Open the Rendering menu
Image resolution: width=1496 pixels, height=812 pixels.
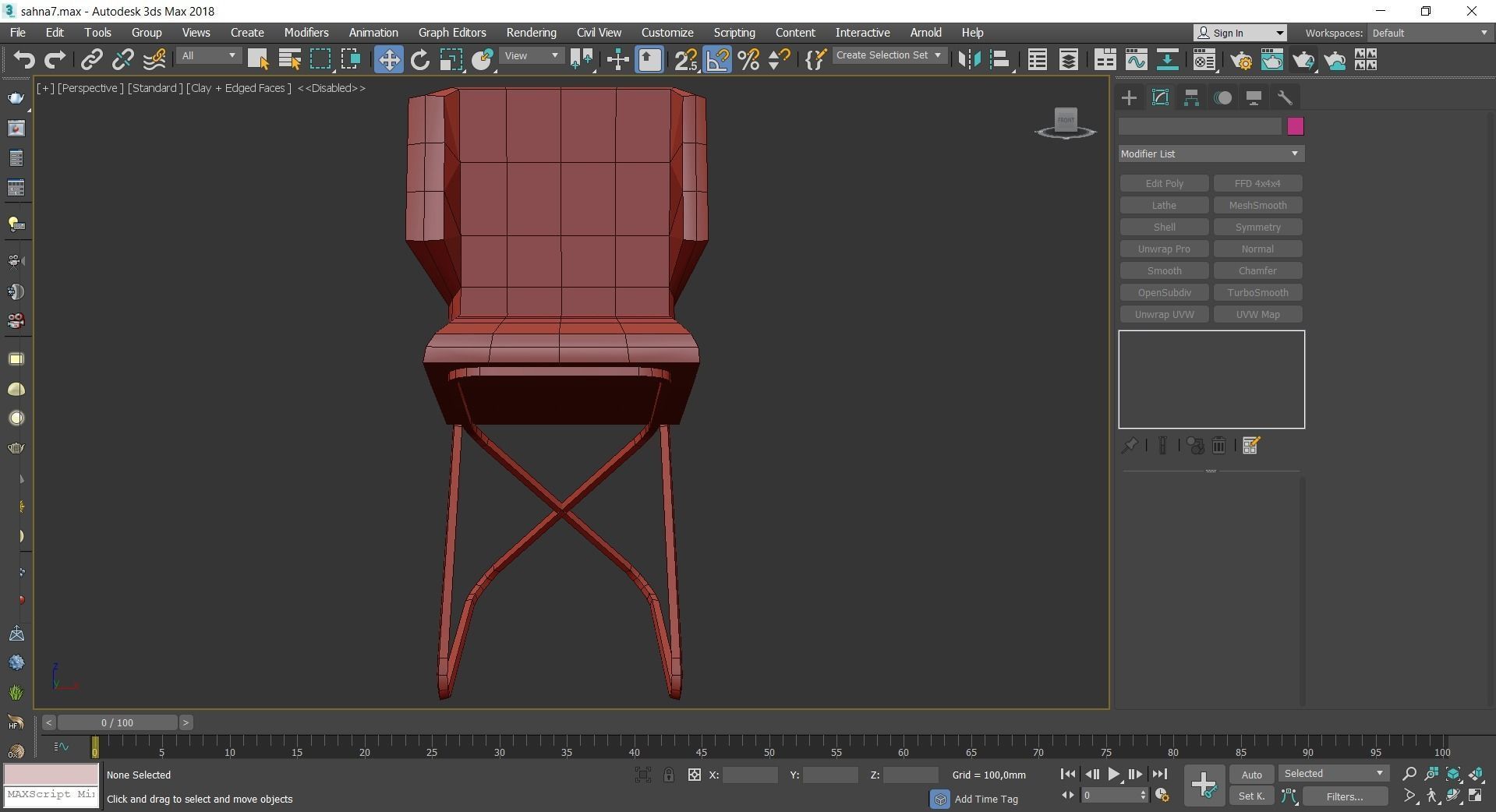coord(531,33)
